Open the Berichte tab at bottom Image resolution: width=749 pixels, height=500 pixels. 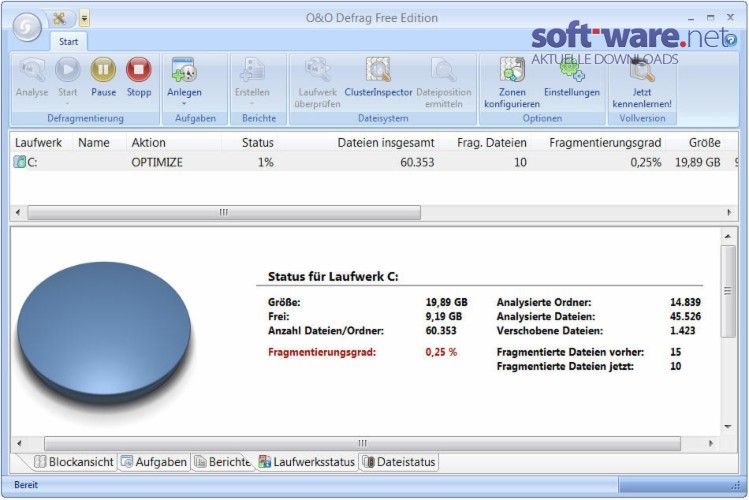223,462
